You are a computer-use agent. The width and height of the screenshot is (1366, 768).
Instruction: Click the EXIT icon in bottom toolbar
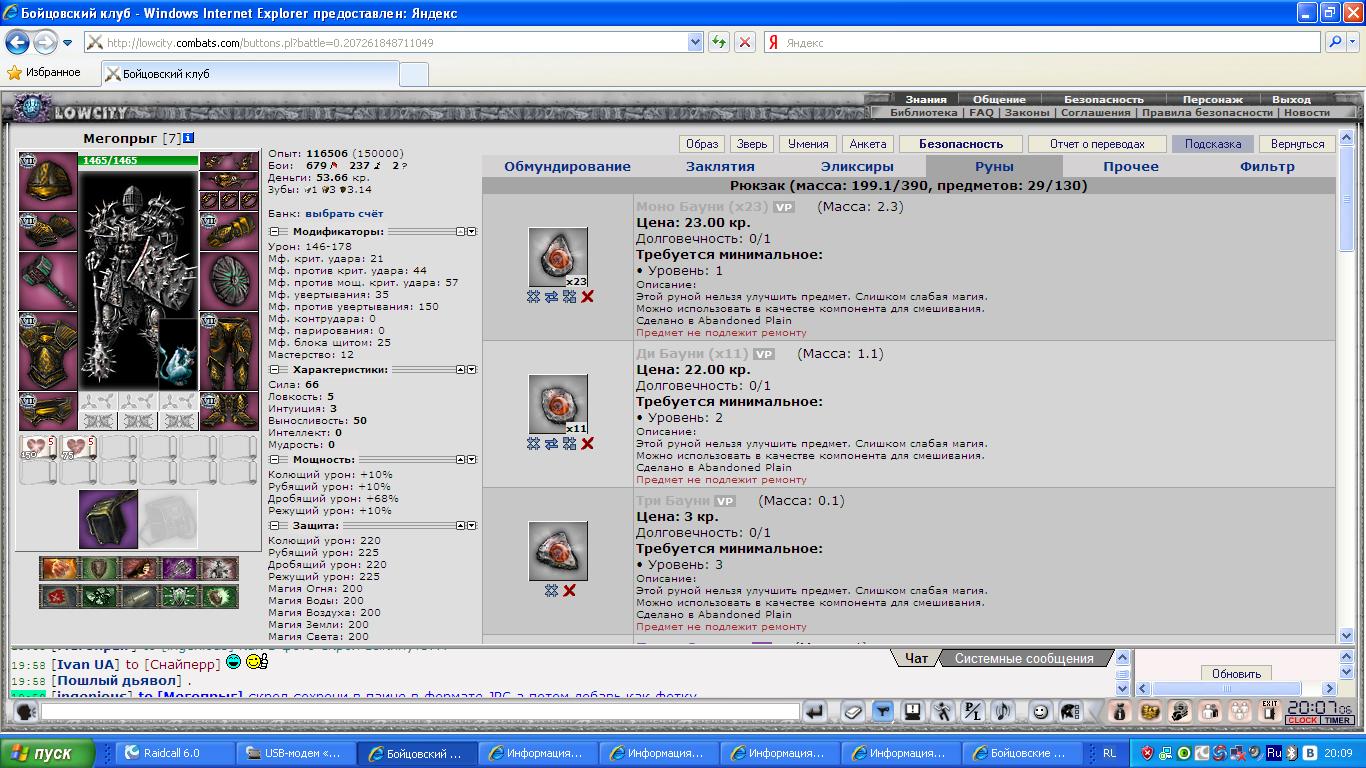pyautogui.click(x=1270, y=711)
